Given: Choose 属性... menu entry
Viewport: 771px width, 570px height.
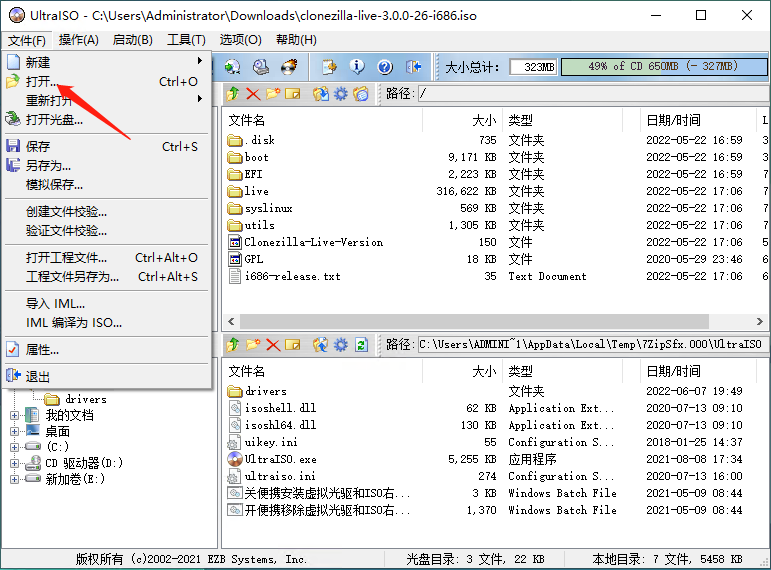Looking at the screenshot, I should 107,350.
